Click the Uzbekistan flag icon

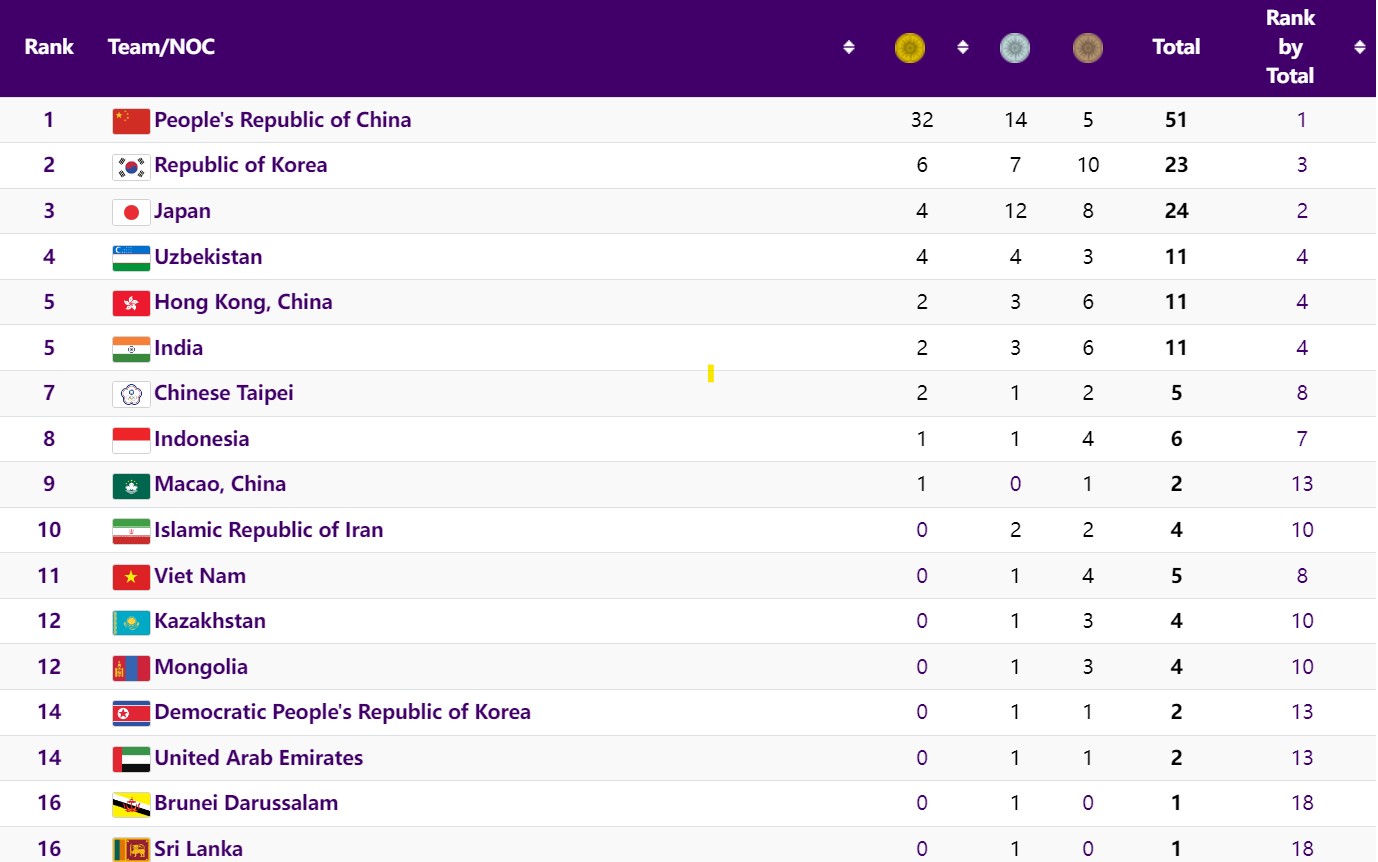click(131, 258)
